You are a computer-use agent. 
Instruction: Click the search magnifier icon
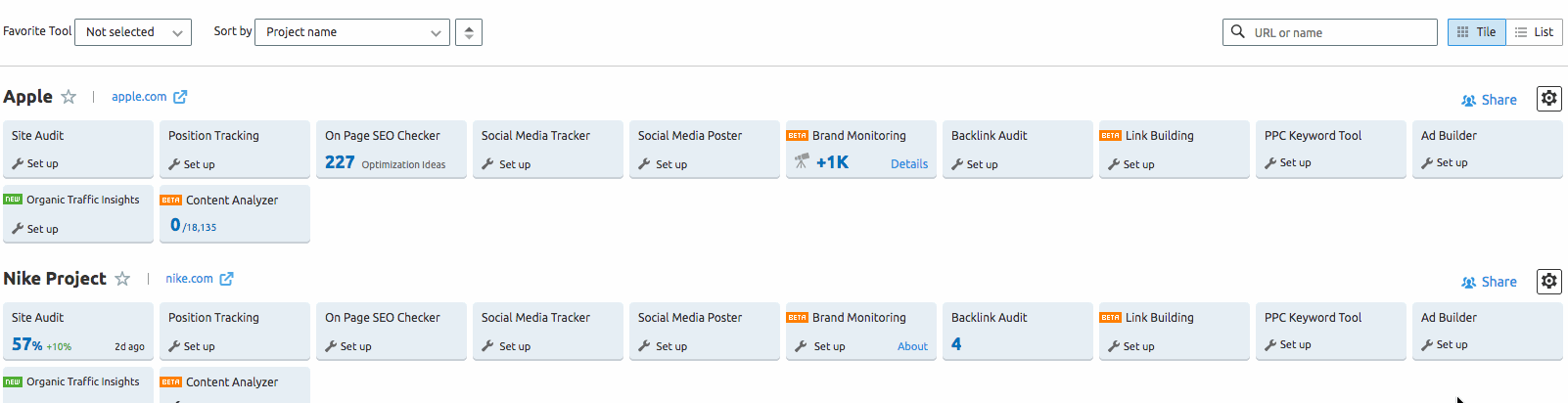[x=1238, y=31]
